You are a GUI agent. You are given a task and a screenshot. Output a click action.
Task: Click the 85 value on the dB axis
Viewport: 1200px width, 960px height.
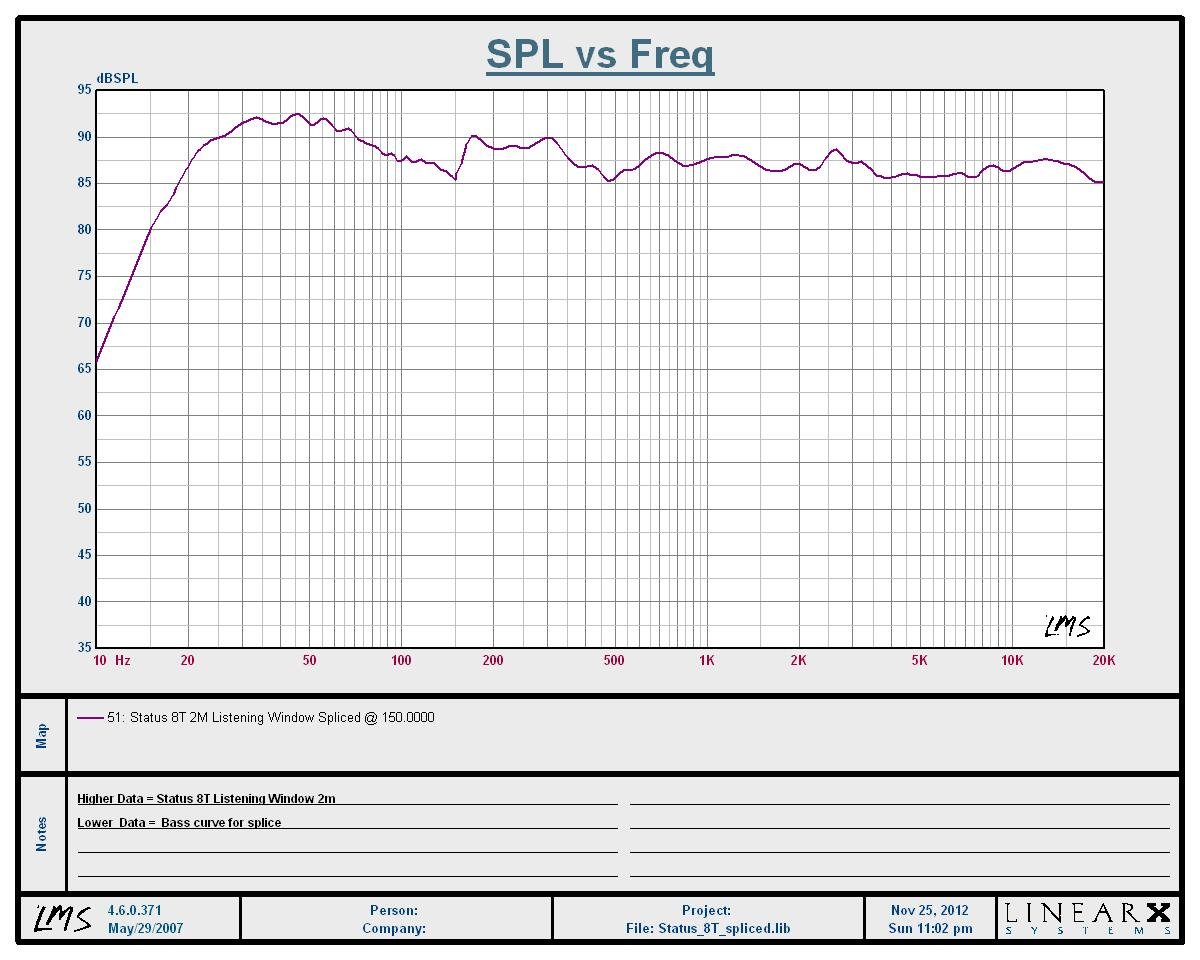[x=84, y=183]
